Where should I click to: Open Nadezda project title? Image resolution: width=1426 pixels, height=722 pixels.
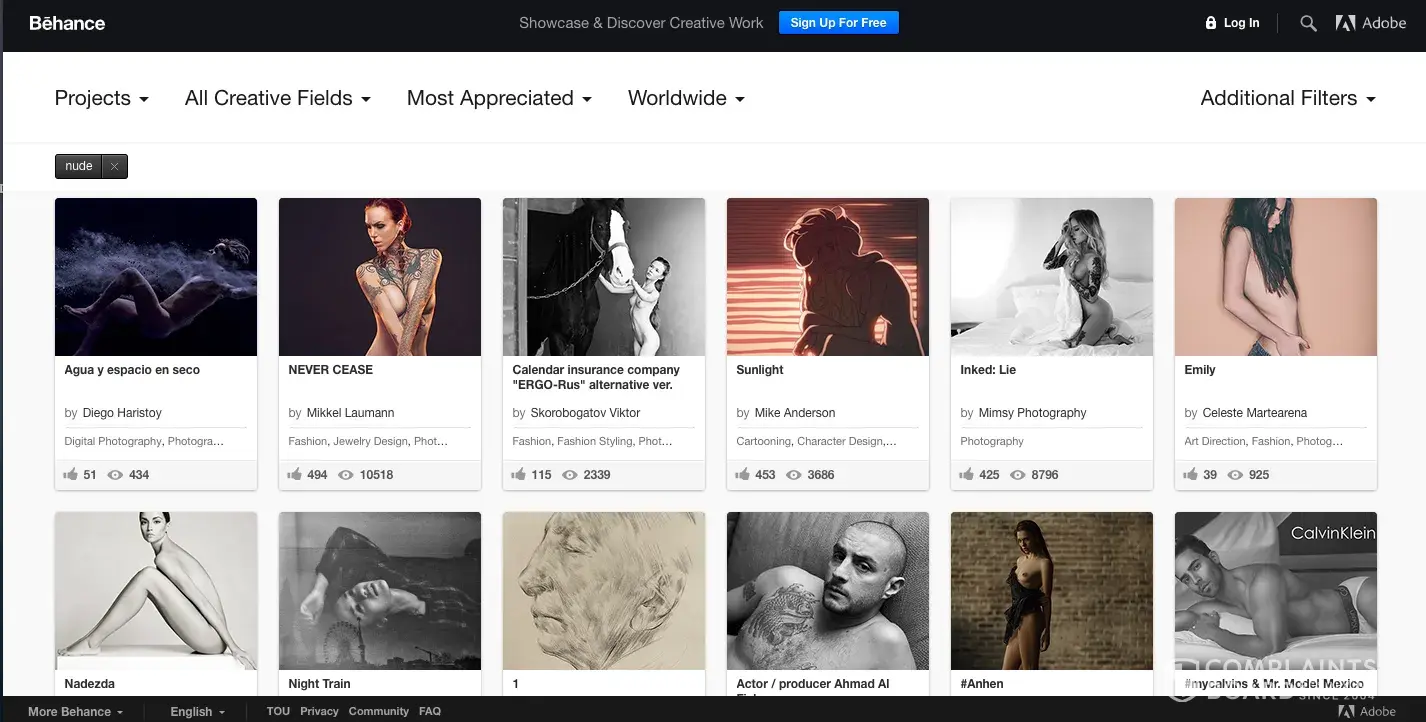click(89, 684)
